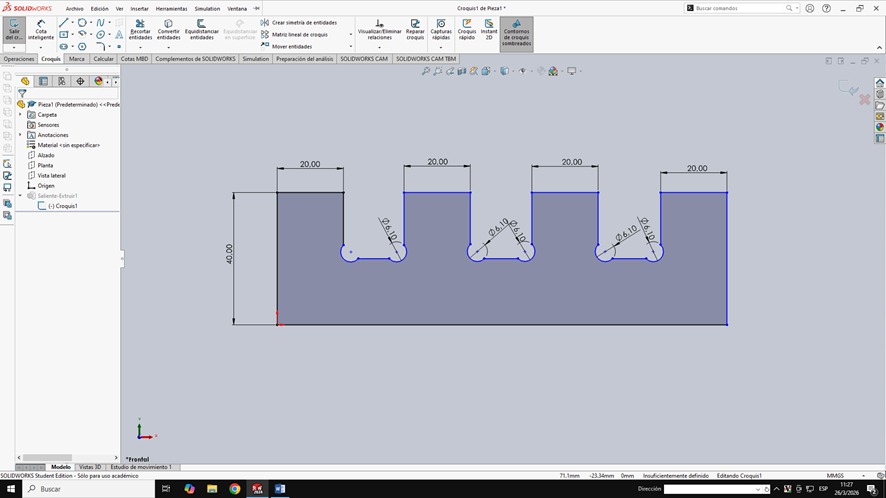Click the Zoom to Area view icon

pyautogui.click(x=438, y=71)
